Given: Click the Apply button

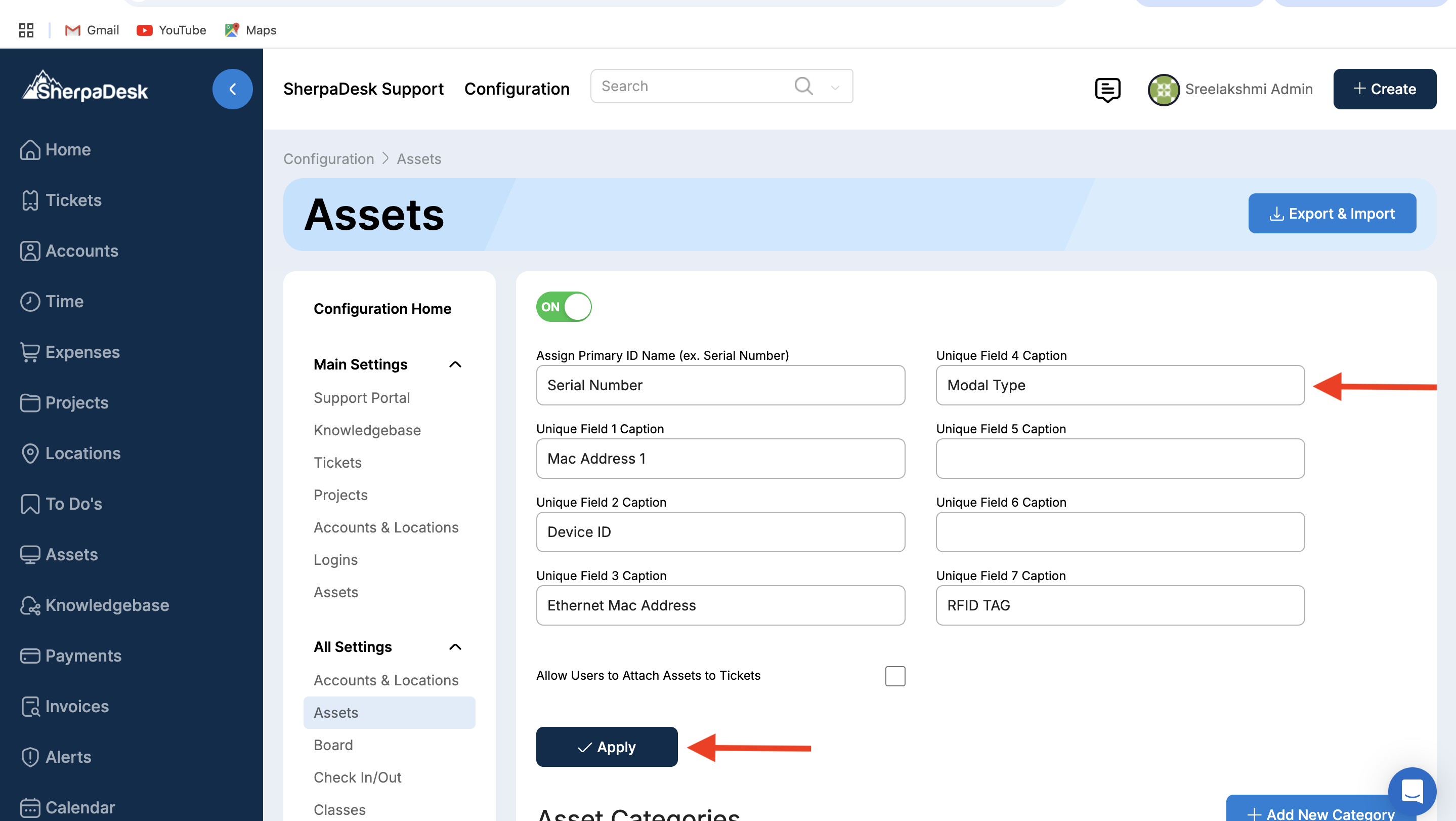Looking at the screenshot, I should [607, 747].
